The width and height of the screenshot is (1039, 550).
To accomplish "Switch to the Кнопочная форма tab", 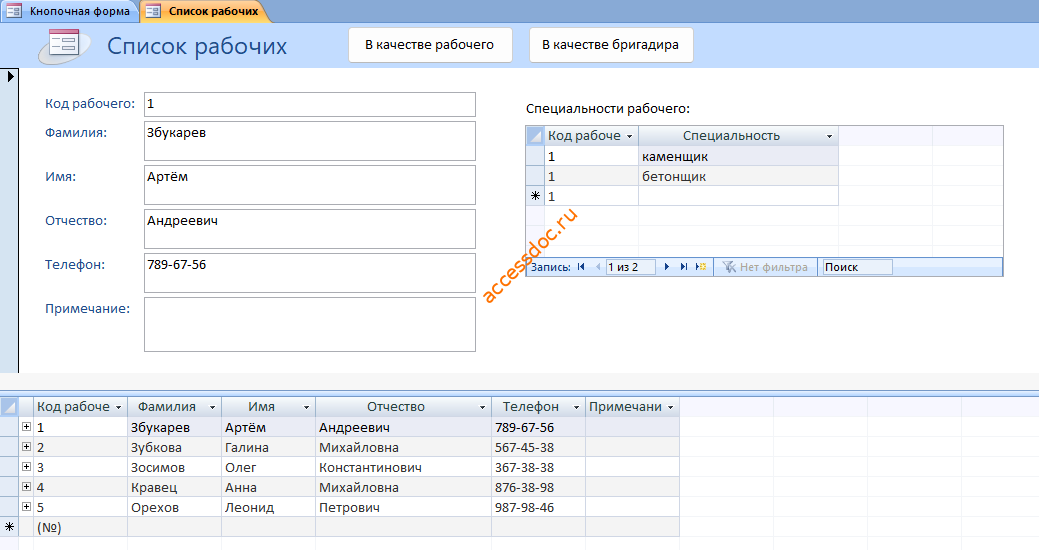I will pos(70,11).
